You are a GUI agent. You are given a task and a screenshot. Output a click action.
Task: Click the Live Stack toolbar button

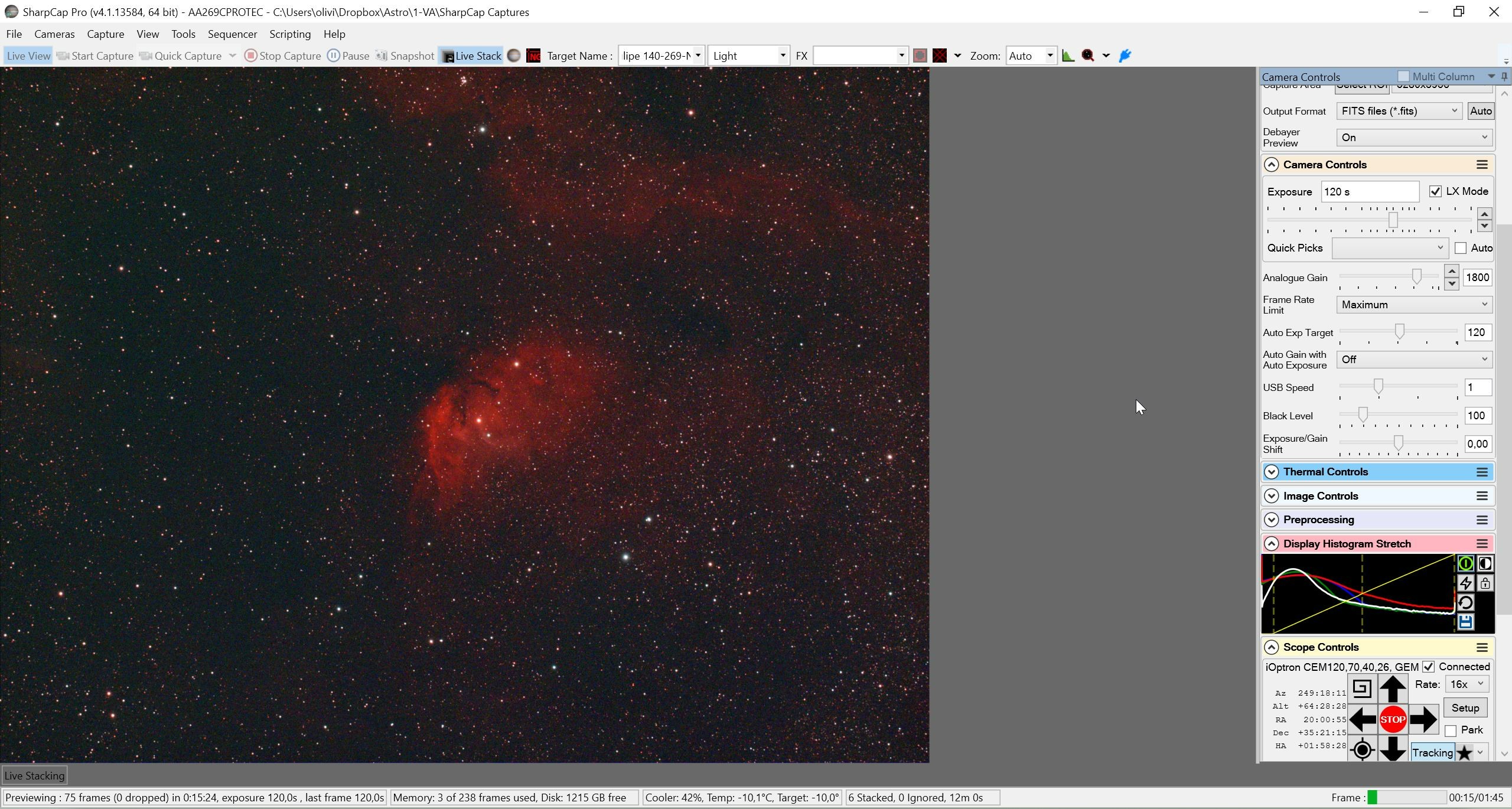[x=471, y=56]
